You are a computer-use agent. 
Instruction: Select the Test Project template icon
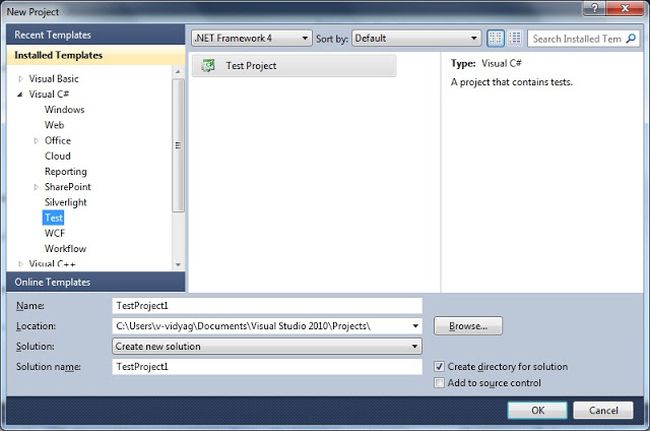208,65
